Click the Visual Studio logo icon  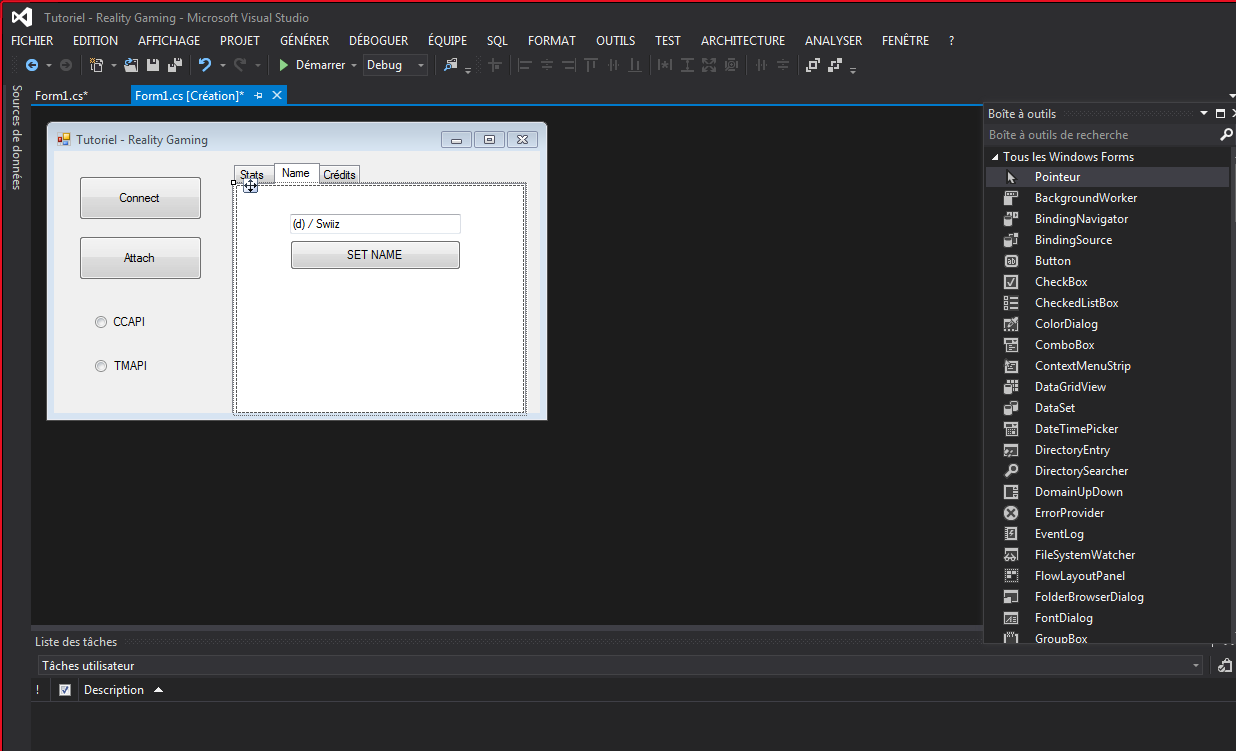[x=22, y=17]
